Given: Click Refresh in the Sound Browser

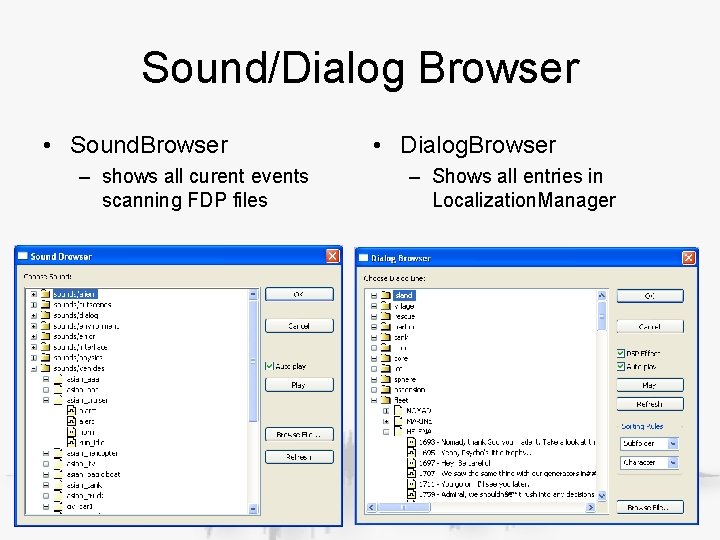Looking at the screenshot, I should (299, 457).
